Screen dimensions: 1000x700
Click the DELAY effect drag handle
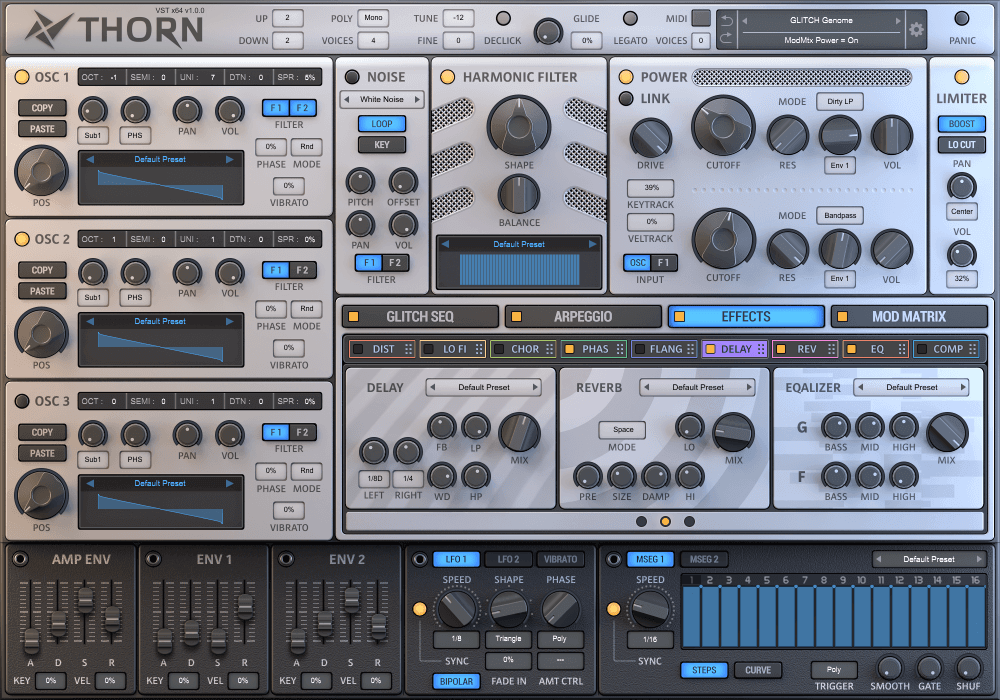[x=761, y=349]
